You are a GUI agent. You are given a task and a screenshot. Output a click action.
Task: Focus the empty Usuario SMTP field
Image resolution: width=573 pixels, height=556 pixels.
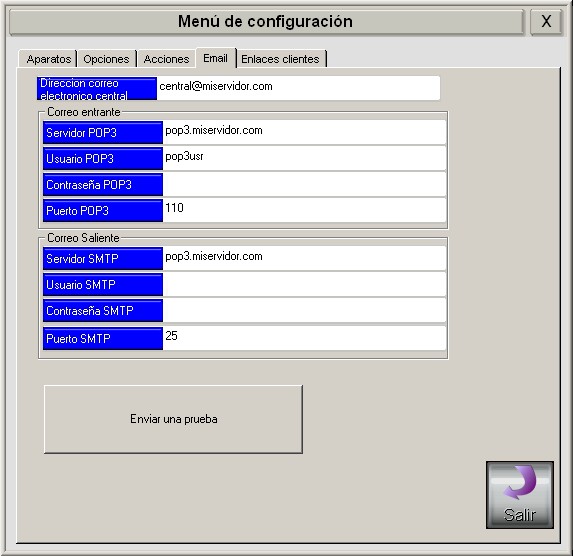click(x=304, y=284)
